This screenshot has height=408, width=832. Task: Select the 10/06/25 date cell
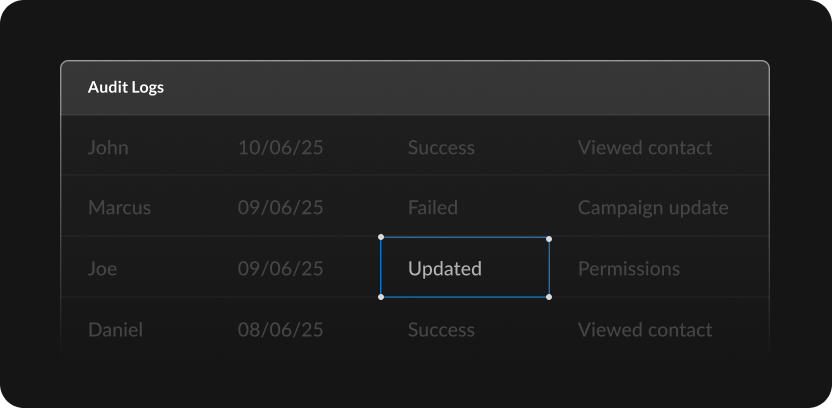[x=280, y=147]
